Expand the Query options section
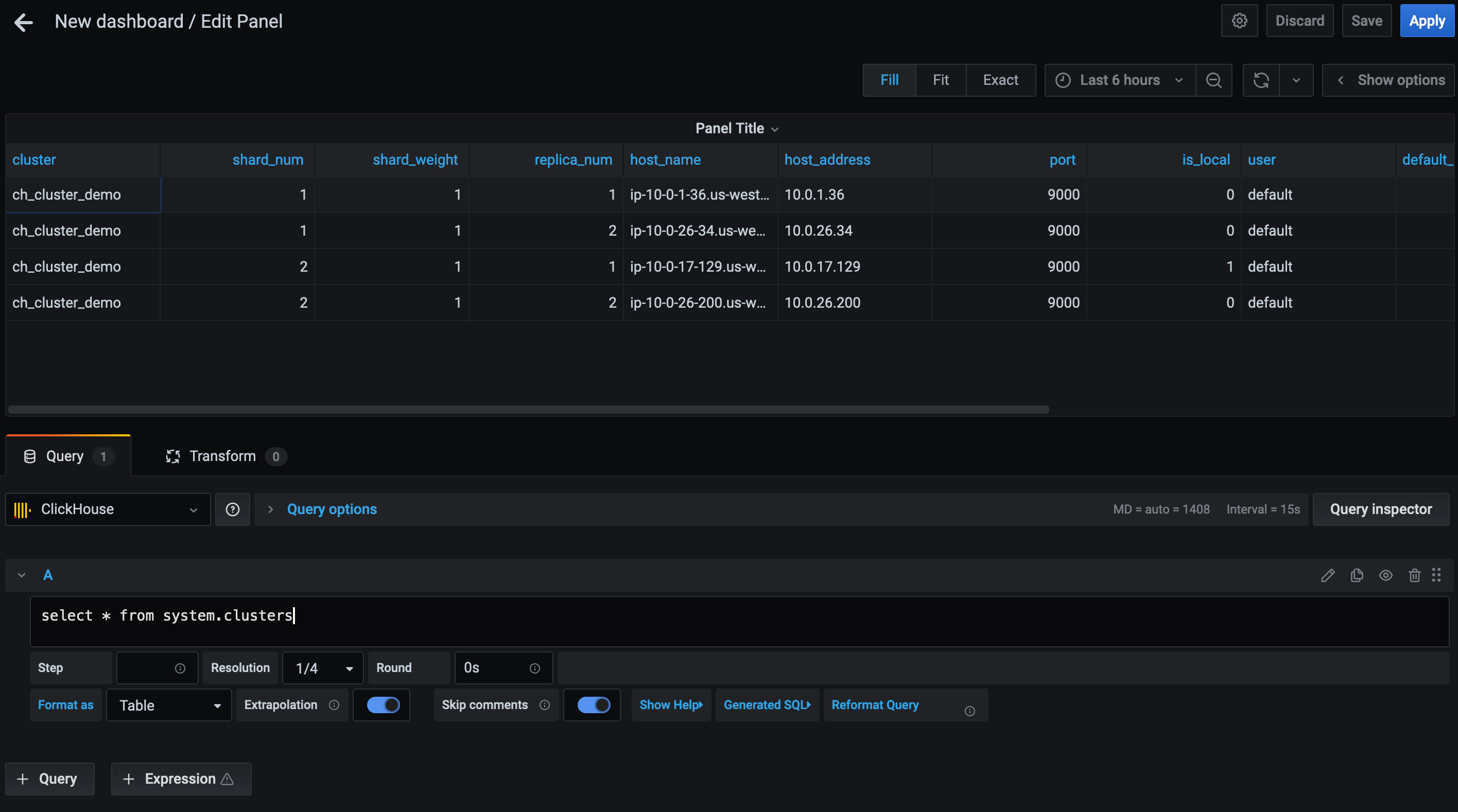Screen dimensions: 1458x812 click(331, 509)
